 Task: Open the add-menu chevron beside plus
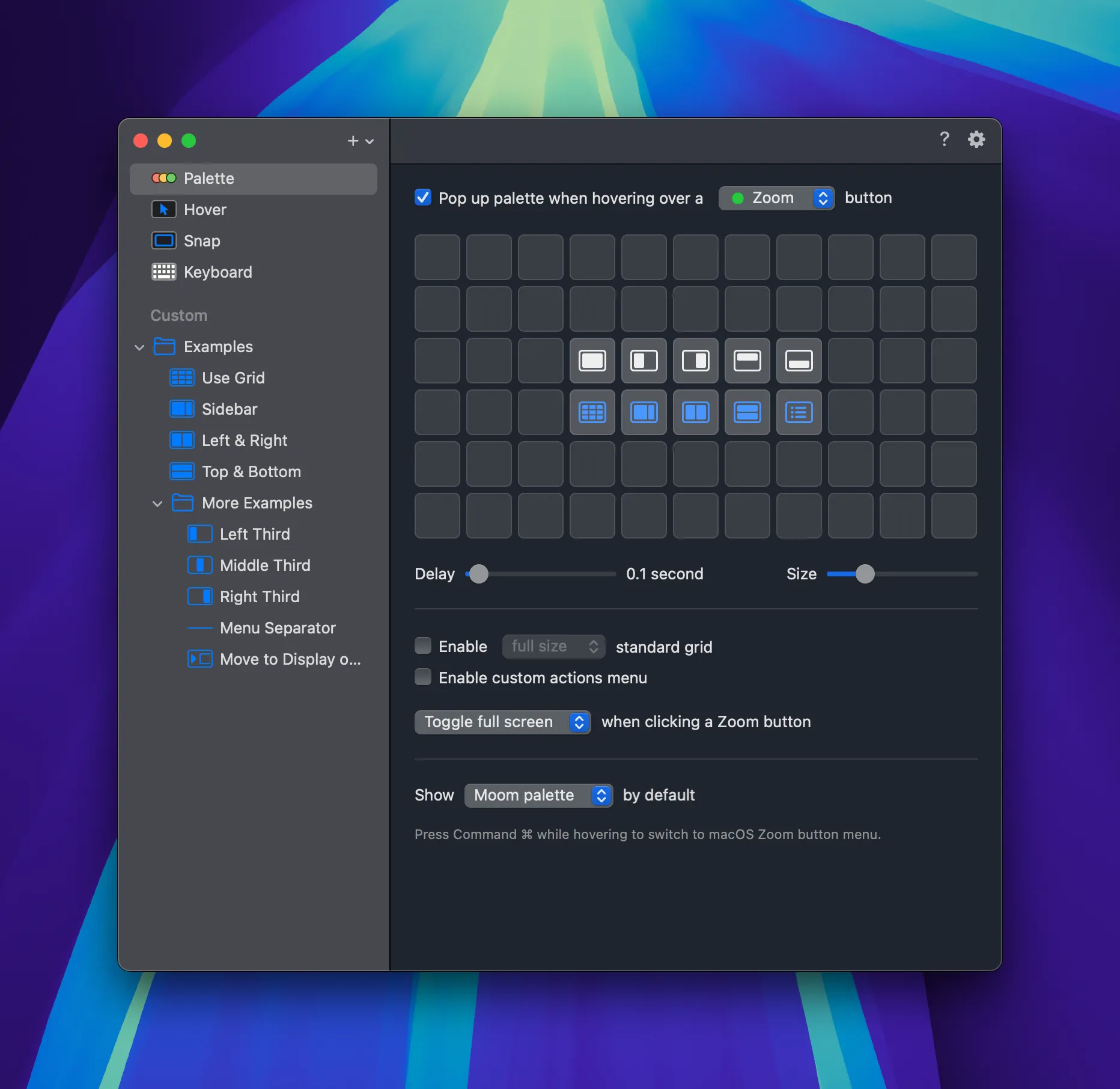pos(370,141)
